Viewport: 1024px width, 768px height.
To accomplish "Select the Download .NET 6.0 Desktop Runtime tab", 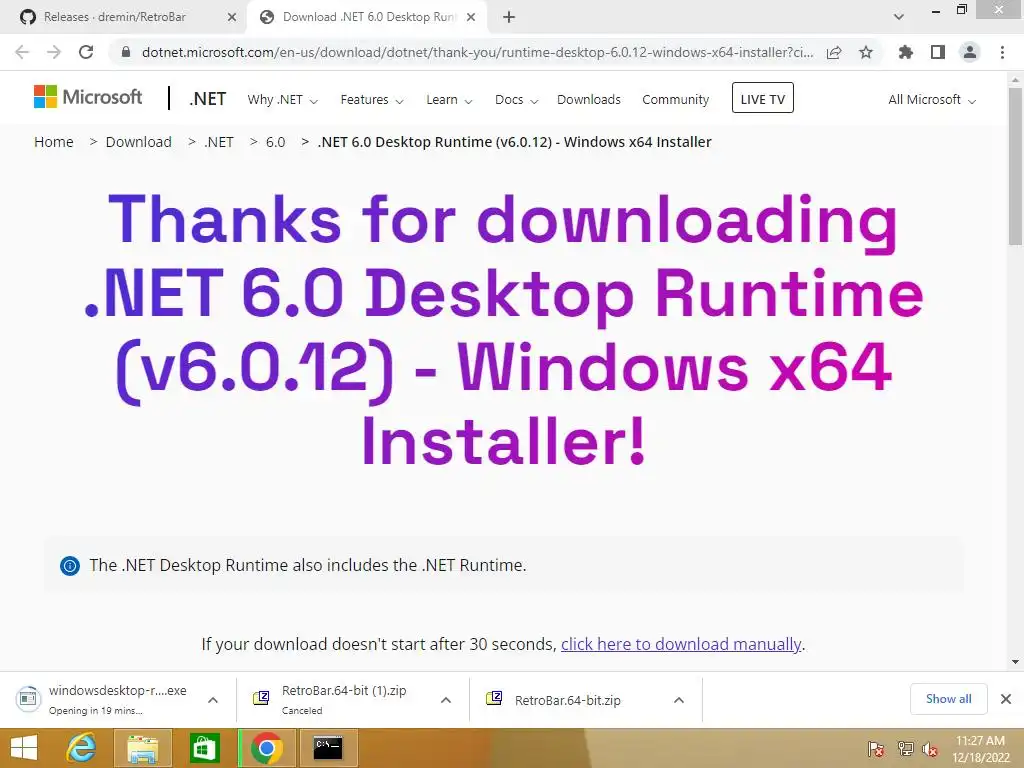I will [x=369, y=17].
